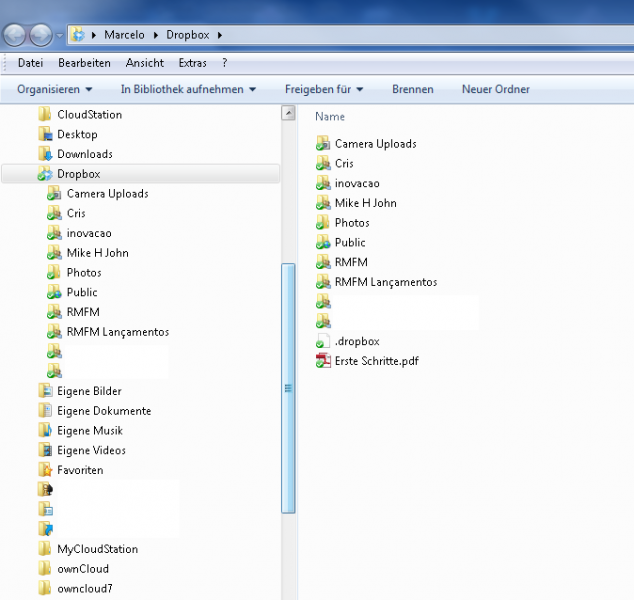
Task: Click scroll up arrow of navigation pane
Action: pos(288,113)
